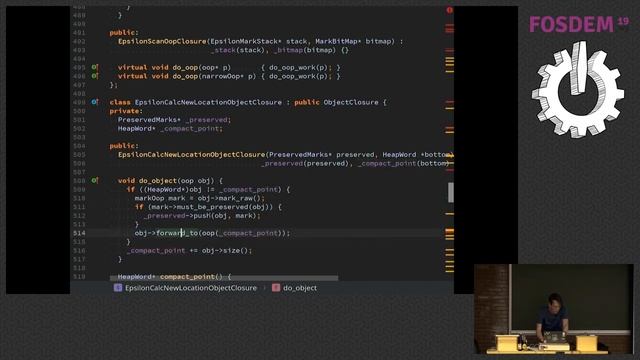Click line number 514 in the gutter
Viewport: 640px width, 360px height.
pyautogui.click(x=79, y=233)
